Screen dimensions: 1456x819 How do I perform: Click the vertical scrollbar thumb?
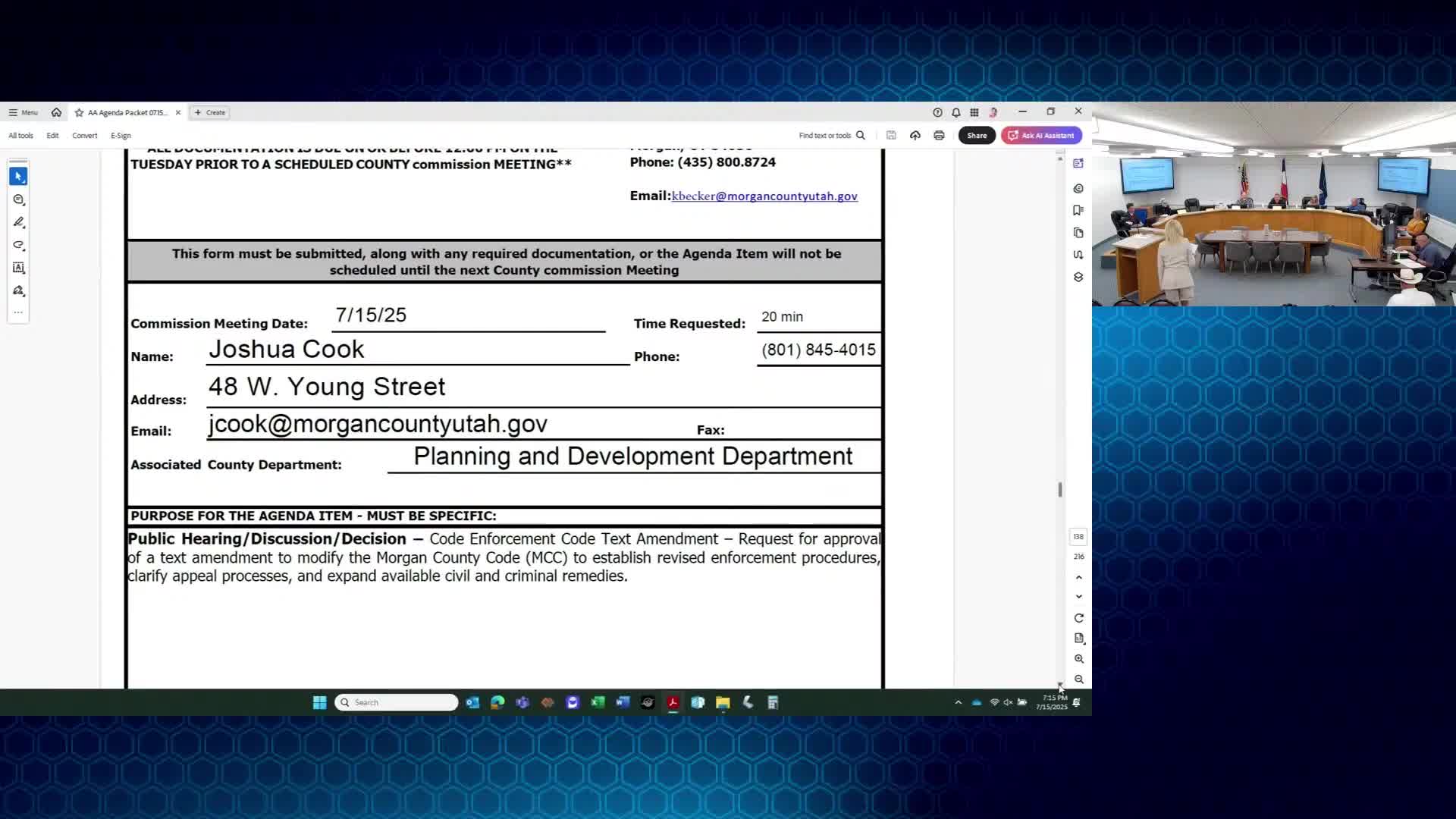tap(1059, 489)
